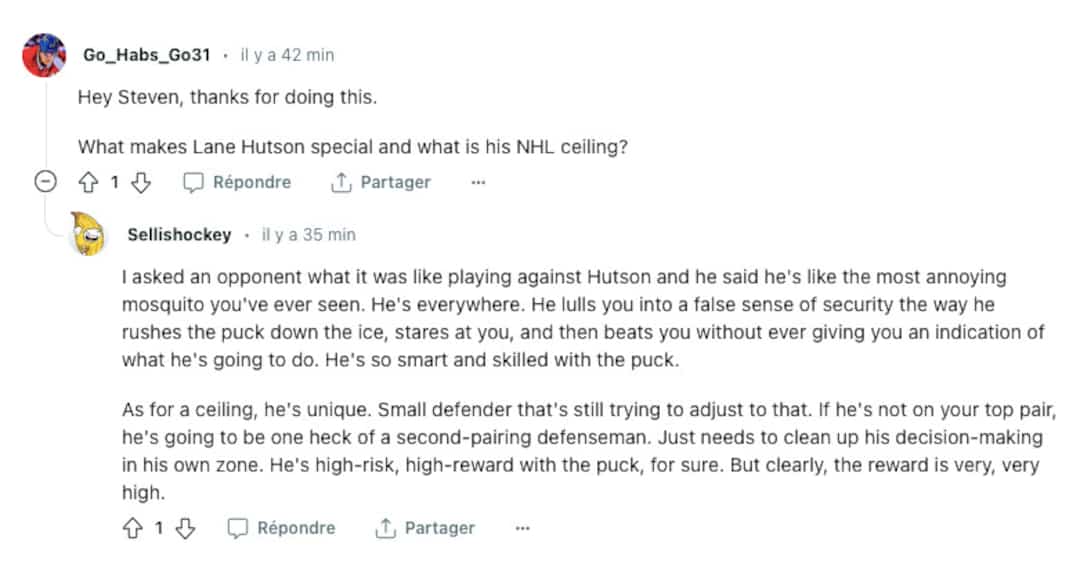This screenshot has height=574, width=1080.
Task: Upvote Go_Habs_Go31's question comment
Action: point(87,182)
